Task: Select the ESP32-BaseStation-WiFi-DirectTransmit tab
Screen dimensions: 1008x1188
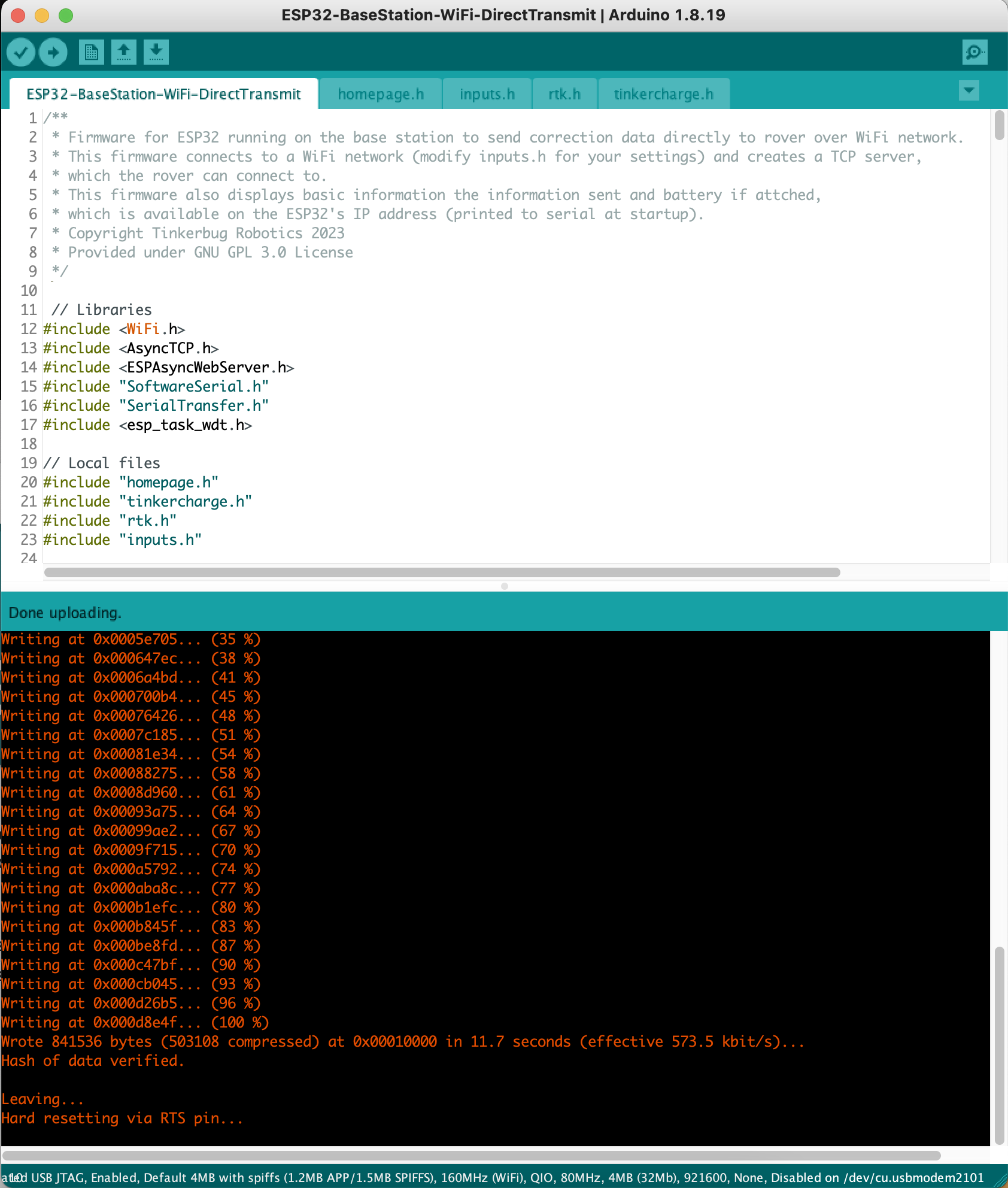Action: coord(163,95)
